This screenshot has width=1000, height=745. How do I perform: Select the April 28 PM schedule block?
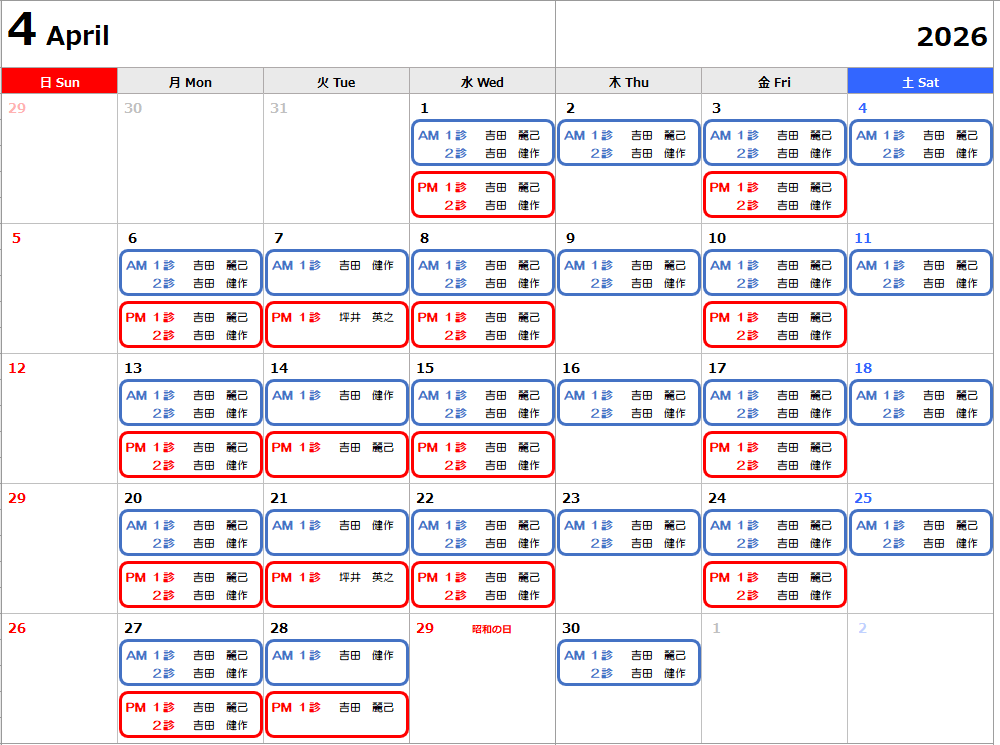coord(336,715)
